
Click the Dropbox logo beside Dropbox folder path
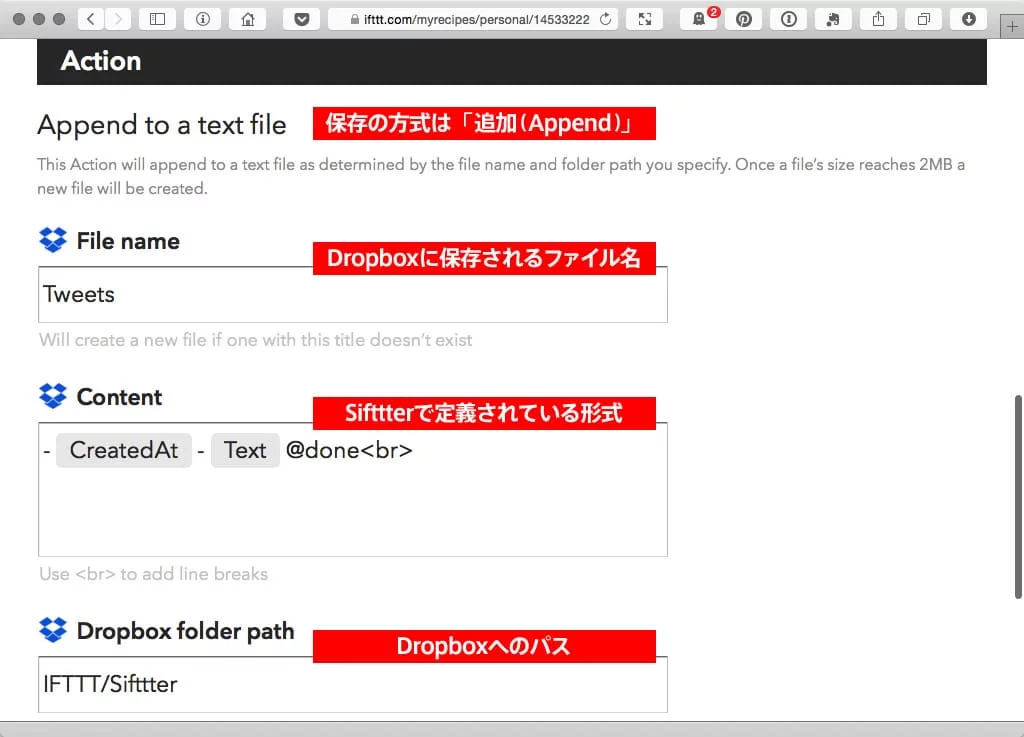(53, 630)
